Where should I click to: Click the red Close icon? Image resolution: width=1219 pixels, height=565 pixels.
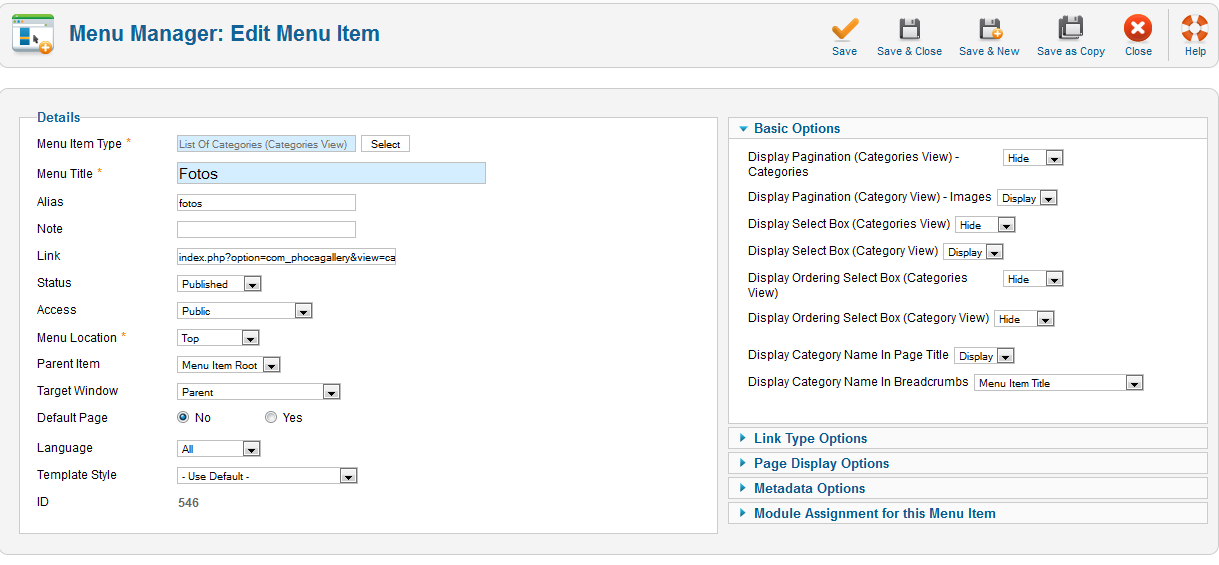click(1137, 29)
